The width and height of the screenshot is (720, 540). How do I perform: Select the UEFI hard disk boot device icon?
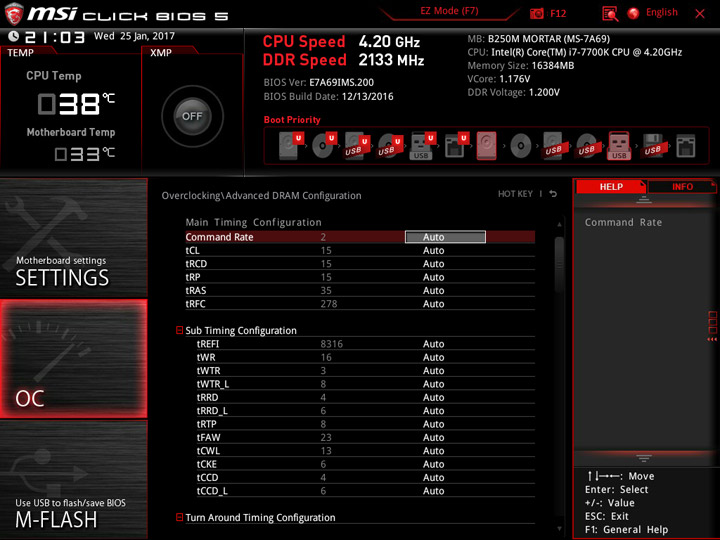tap(291, 146)
